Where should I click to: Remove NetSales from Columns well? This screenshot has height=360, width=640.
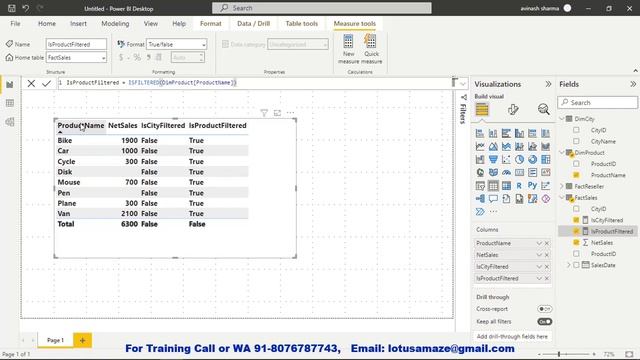(x=547, y=255)
